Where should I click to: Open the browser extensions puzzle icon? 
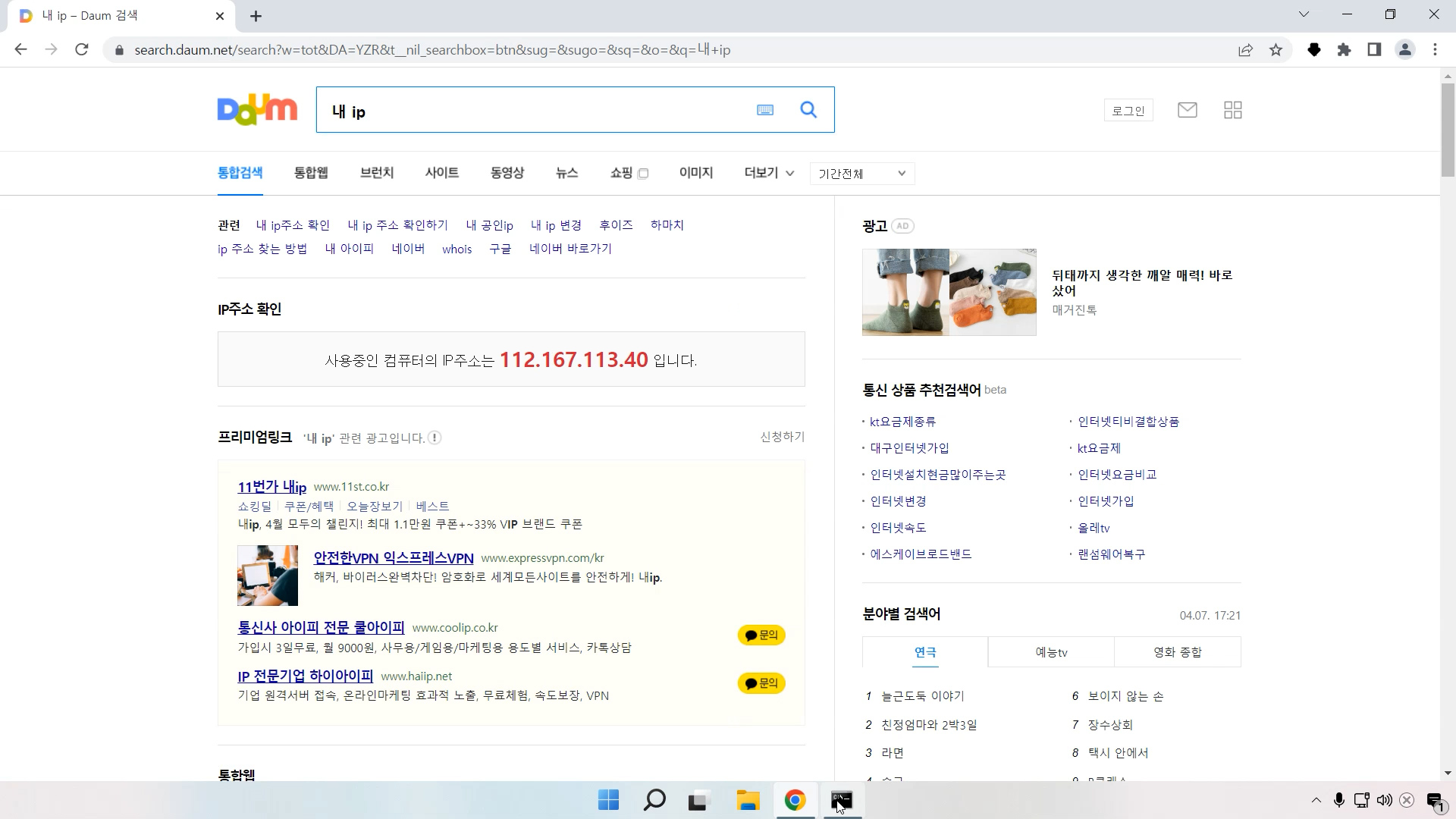click(1345, 49)
